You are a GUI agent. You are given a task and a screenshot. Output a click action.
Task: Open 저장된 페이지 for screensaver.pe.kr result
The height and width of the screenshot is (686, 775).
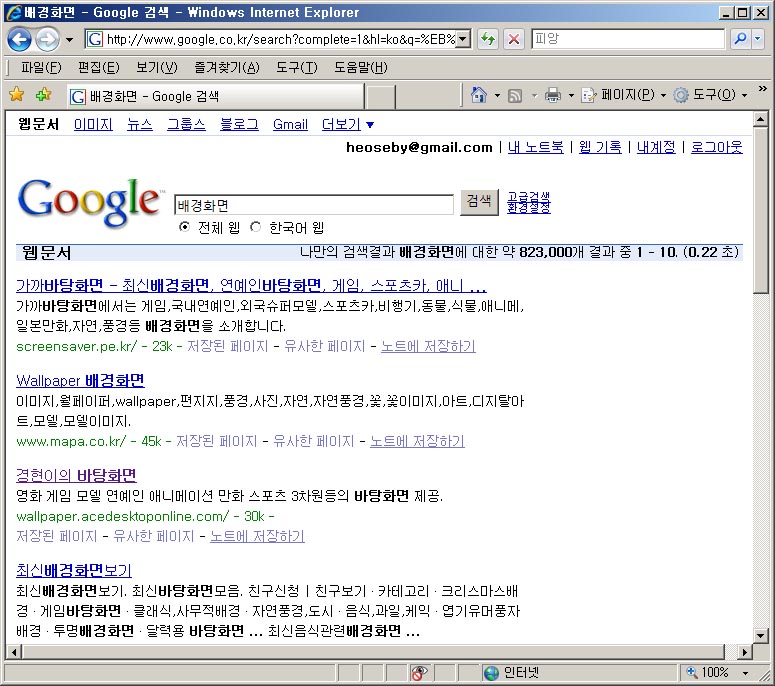pyautogui.click(x=227, y=346)
